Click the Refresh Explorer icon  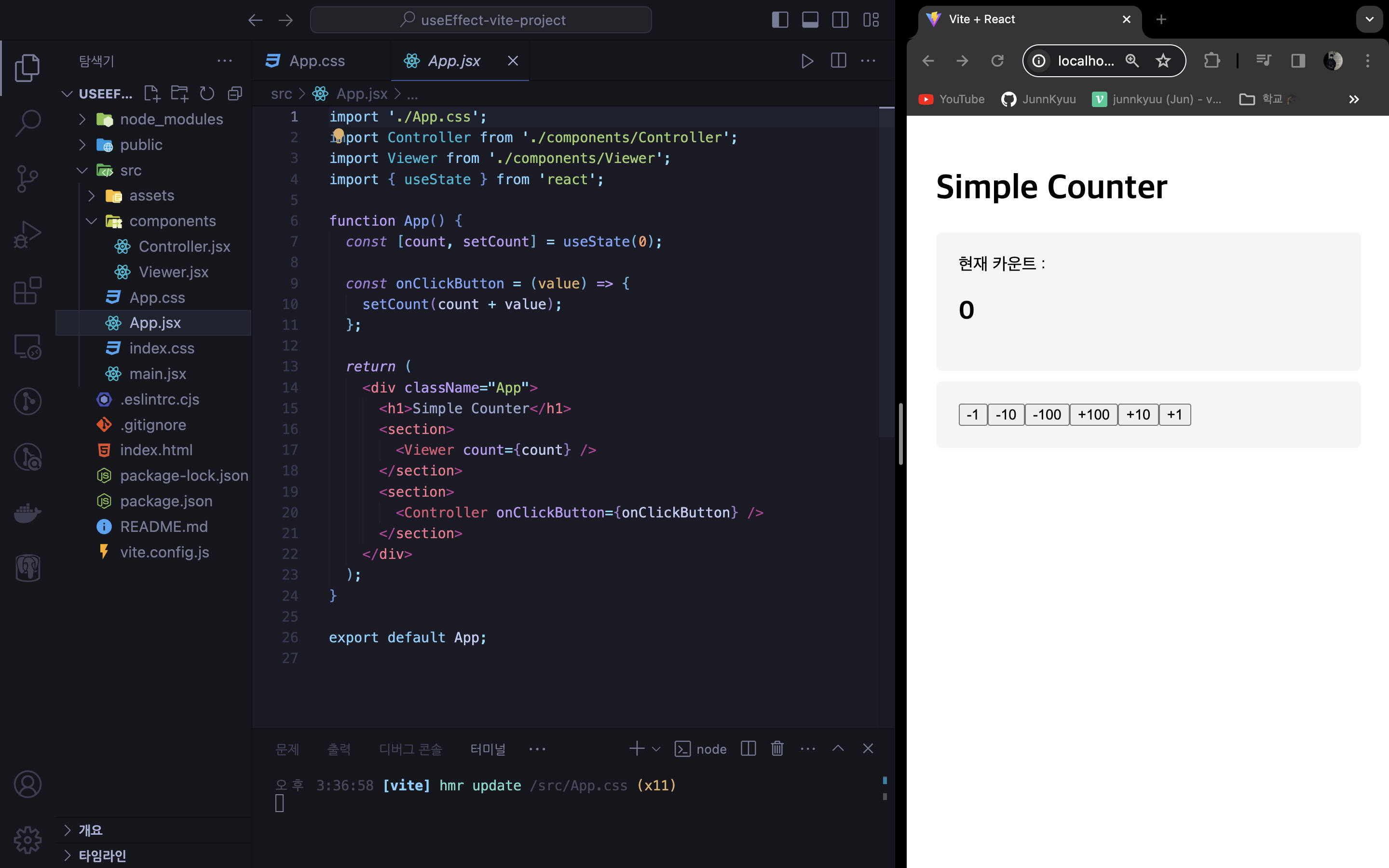(206, 94)
